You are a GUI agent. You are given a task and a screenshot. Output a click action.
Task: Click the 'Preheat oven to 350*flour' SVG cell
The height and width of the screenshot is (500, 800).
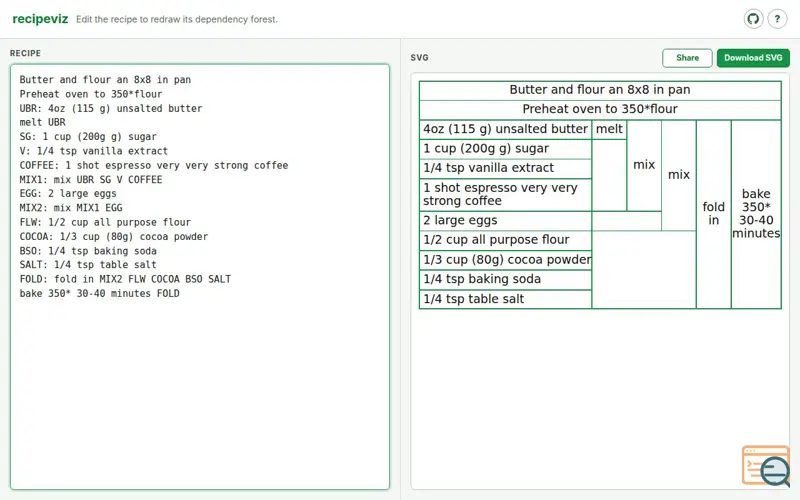(x=600, y=110)
